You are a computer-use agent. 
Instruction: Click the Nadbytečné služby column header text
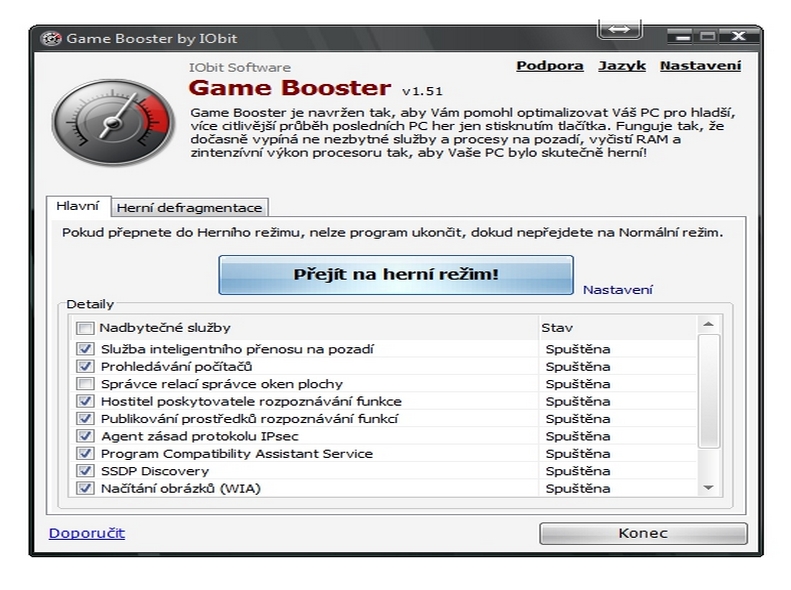tap(165, 328)
